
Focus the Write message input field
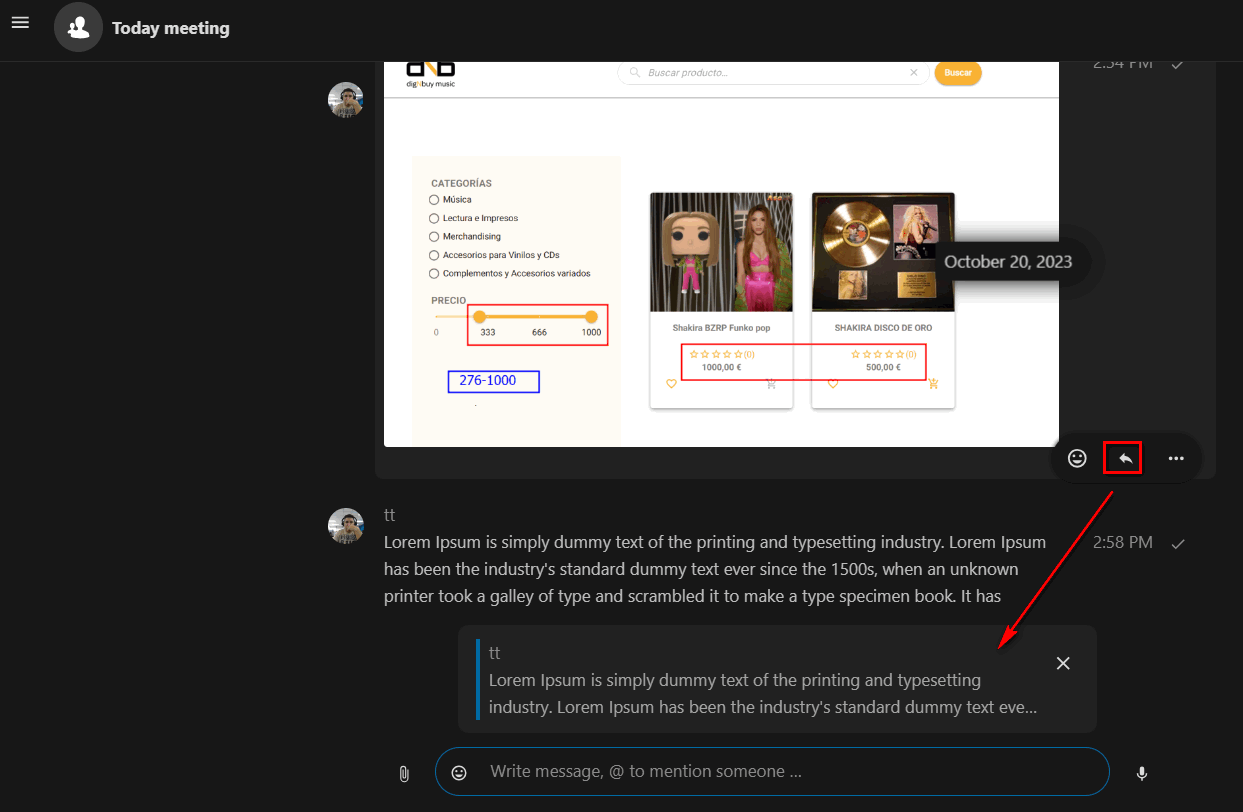(772, 771)
